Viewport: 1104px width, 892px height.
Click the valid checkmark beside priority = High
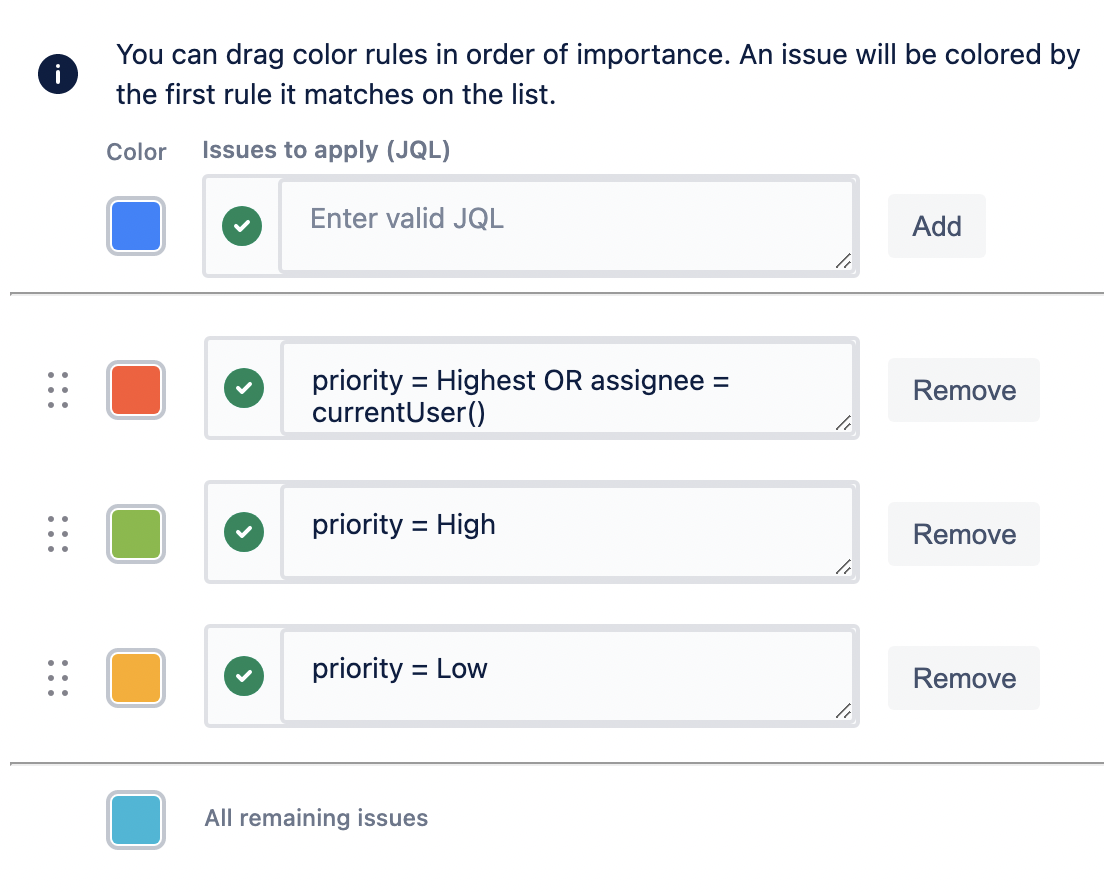[x=244, y=533]
